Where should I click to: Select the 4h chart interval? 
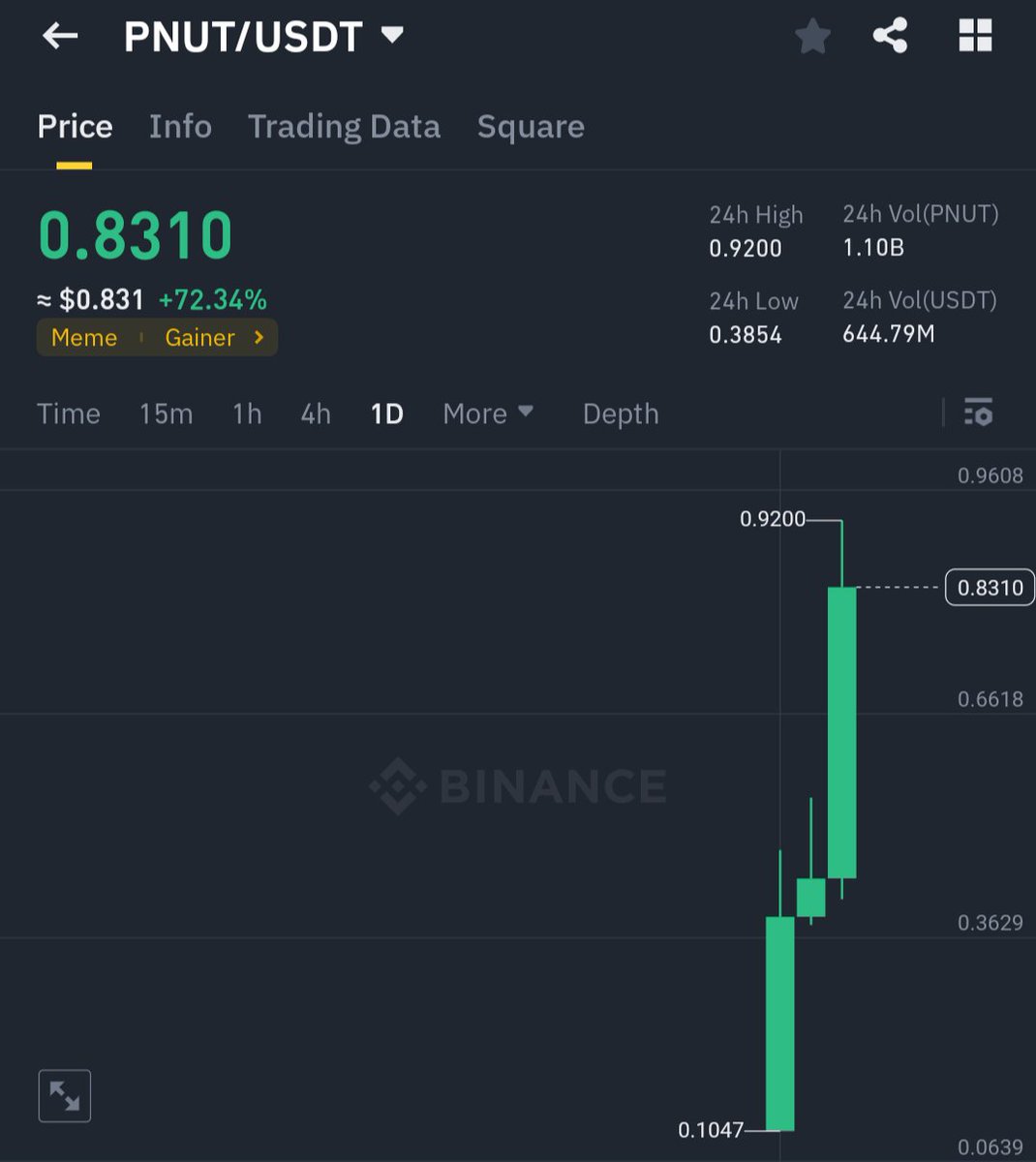point(316,413)
